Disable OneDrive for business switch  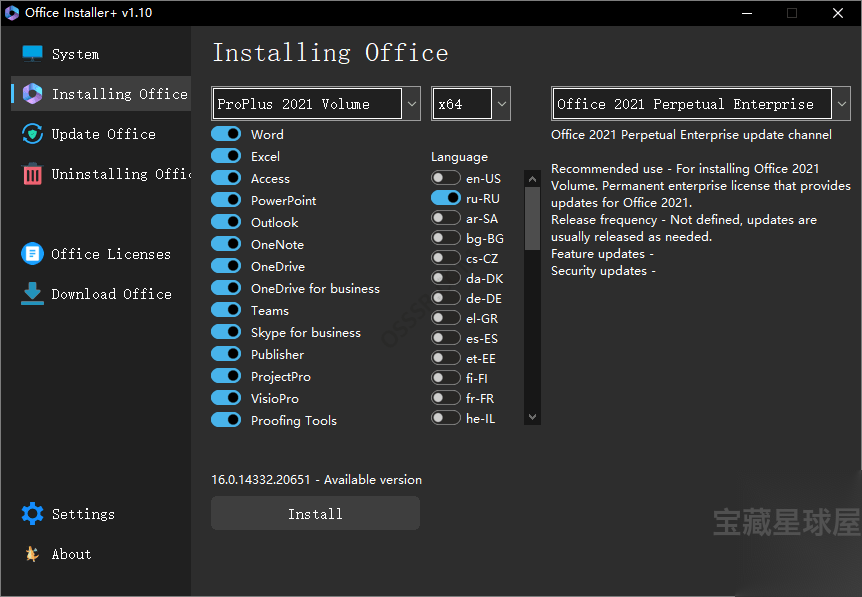tap(226, 288)
